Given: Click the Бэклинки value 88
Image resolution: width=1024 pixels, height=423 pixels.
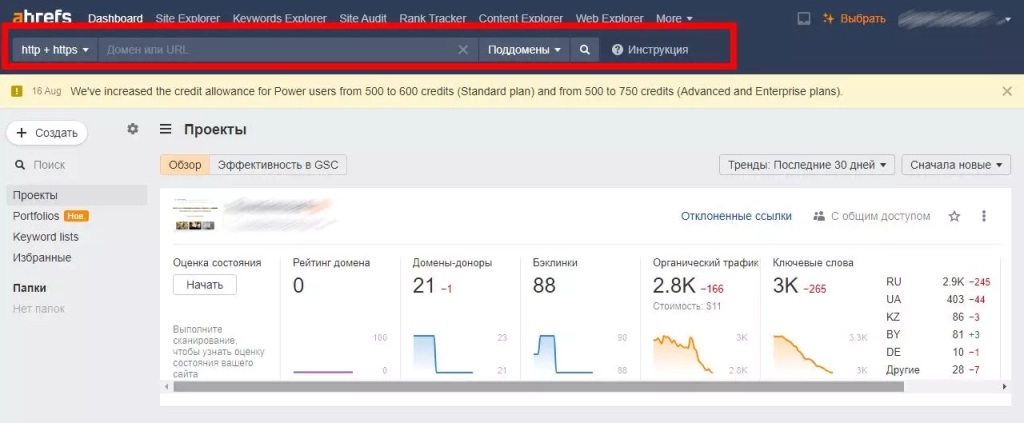Looking at the screenshot, I should tap(544, 286).
